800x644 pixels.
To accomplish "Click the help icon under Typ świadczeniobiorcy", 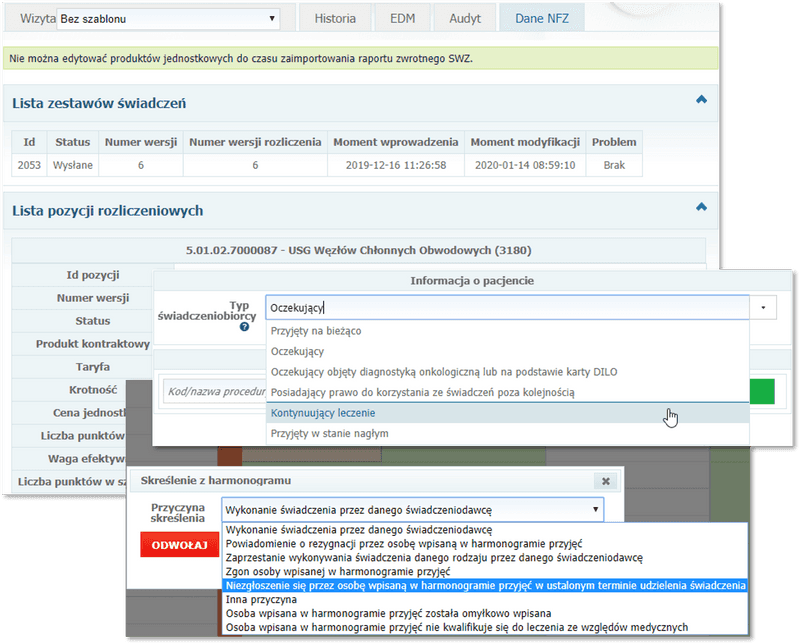I will (x=244, y=327).
